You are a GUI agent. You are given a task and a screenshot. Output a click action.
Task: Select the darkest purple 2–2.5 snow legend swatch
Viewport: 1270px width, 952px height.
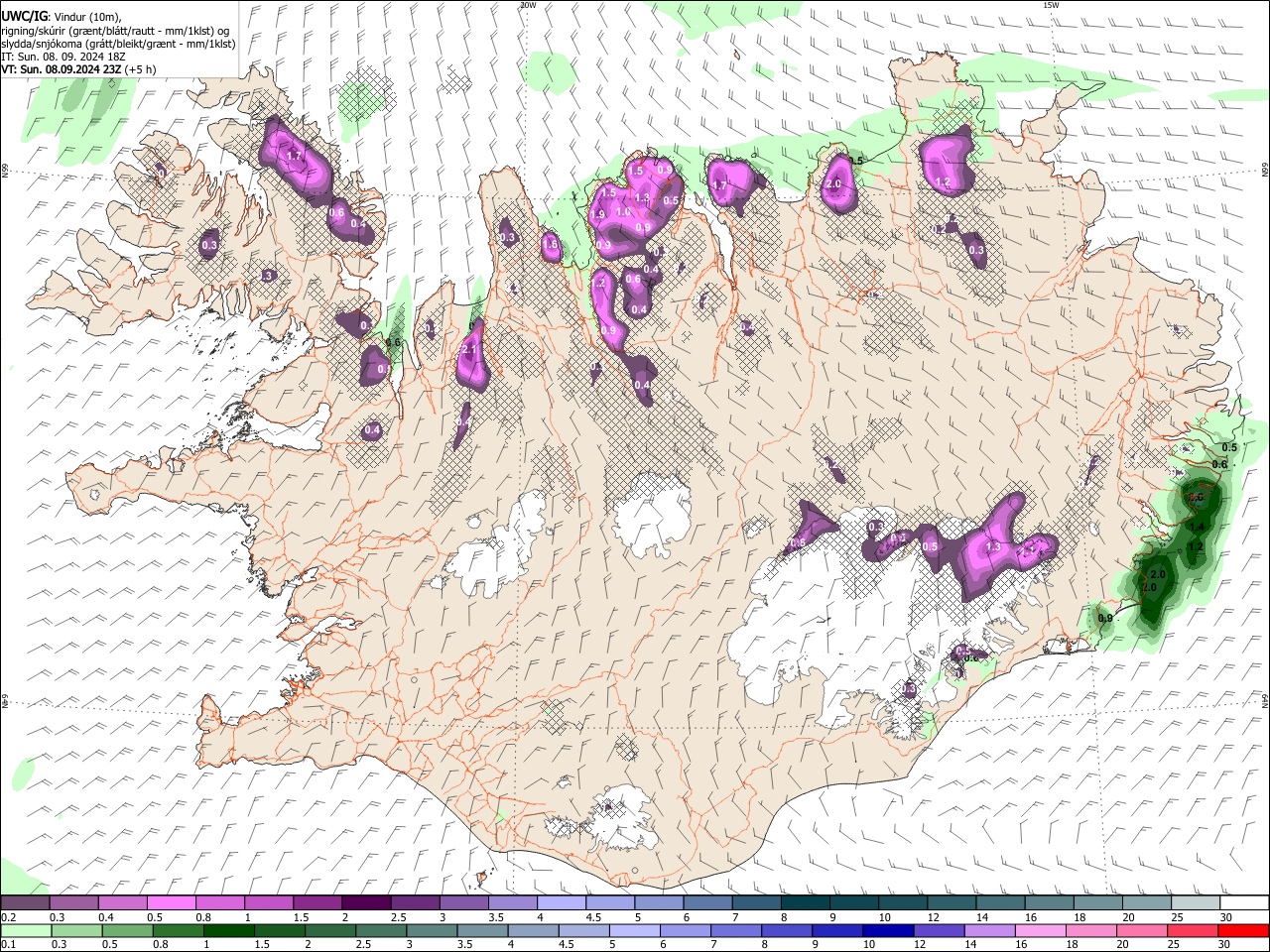pyautogui.click(x=365, y=903)
